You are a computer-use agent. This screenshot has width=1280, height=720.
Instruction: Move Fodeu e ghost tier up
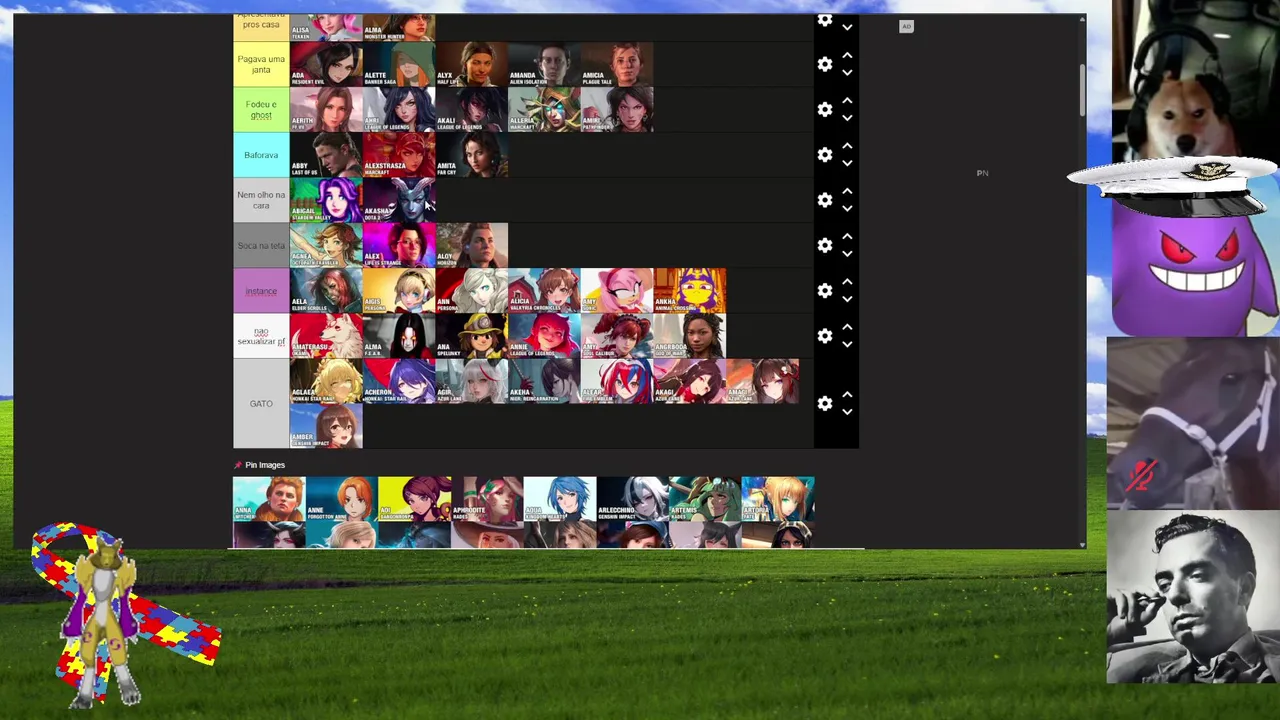tap(847, 100)
